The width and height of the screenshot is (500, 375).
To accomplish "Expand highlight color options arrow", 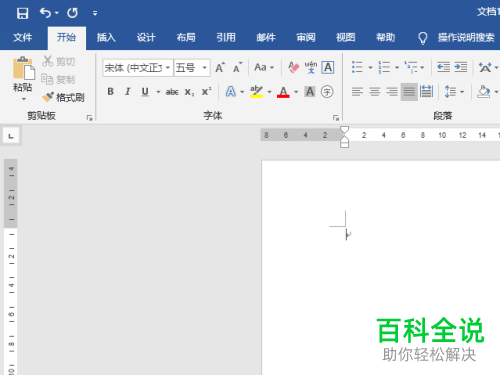I will 269,92.
